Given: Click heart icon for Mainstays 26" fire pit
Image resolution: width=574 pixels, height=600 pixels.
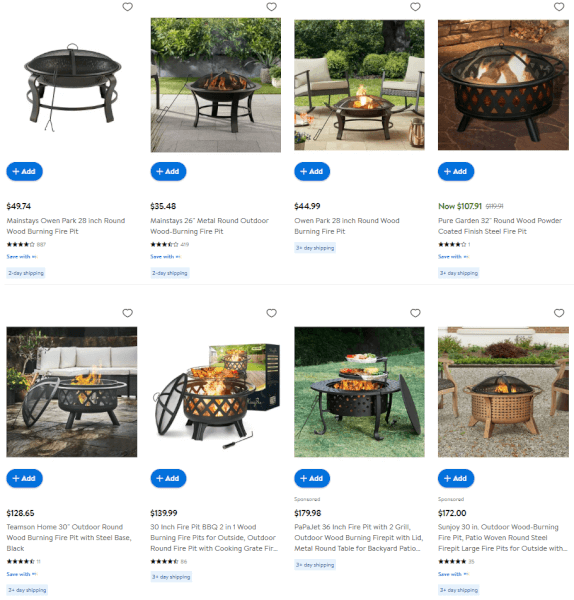Looking at the screenshot, I should tap(271, 7).
